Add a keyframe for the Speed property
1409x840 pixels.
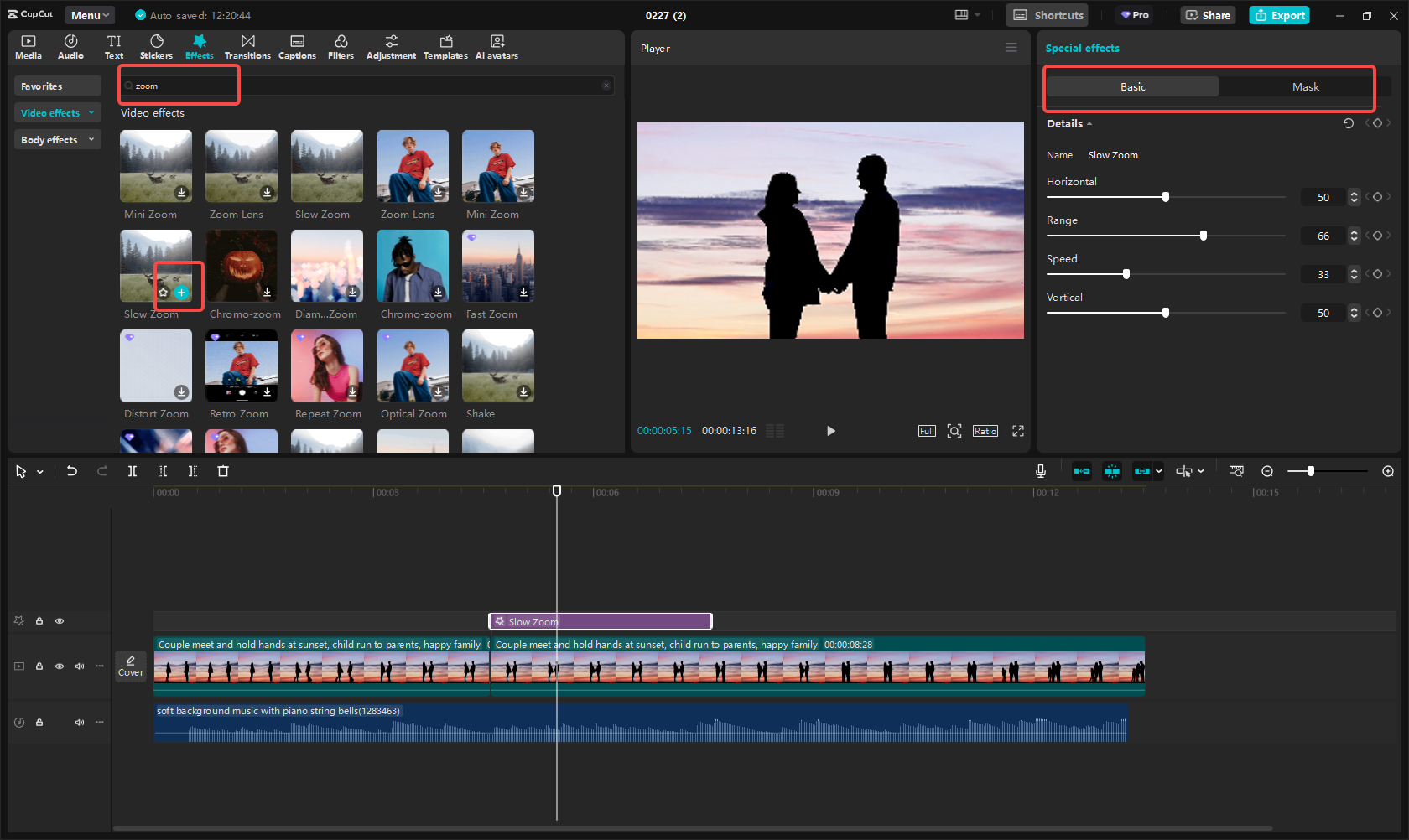click(x=1378, y=273)
